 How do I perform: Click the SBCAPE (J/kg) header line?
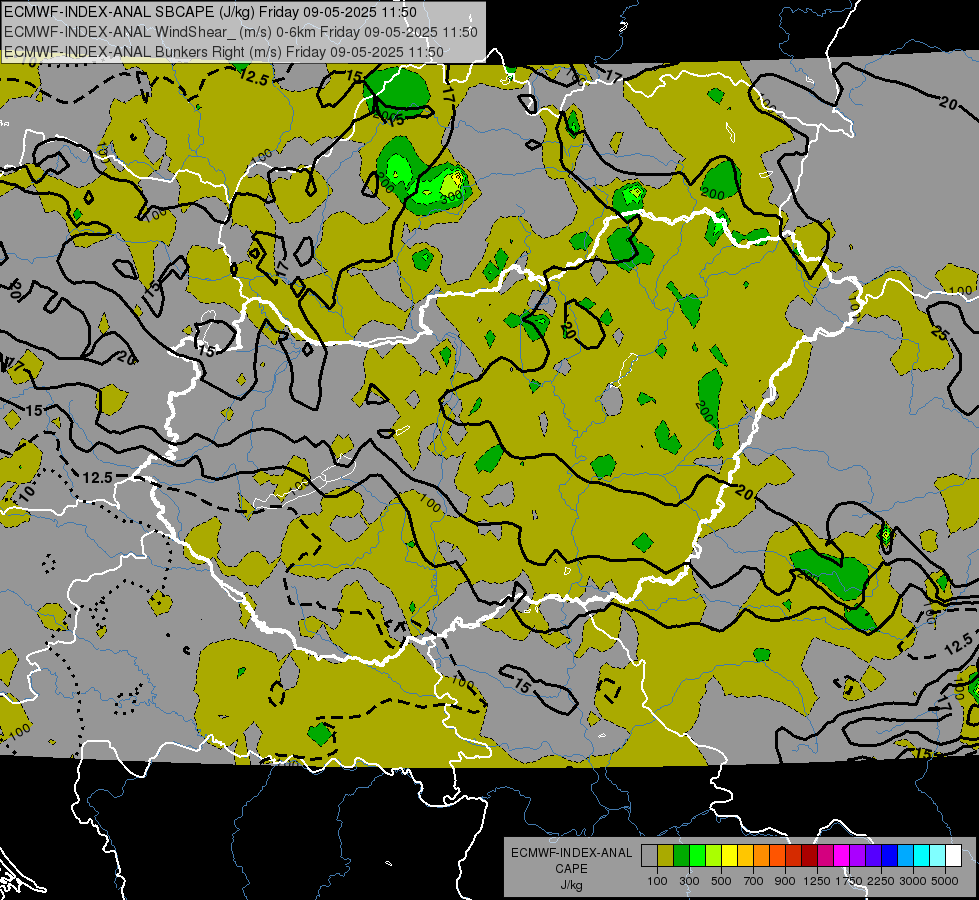210,12
